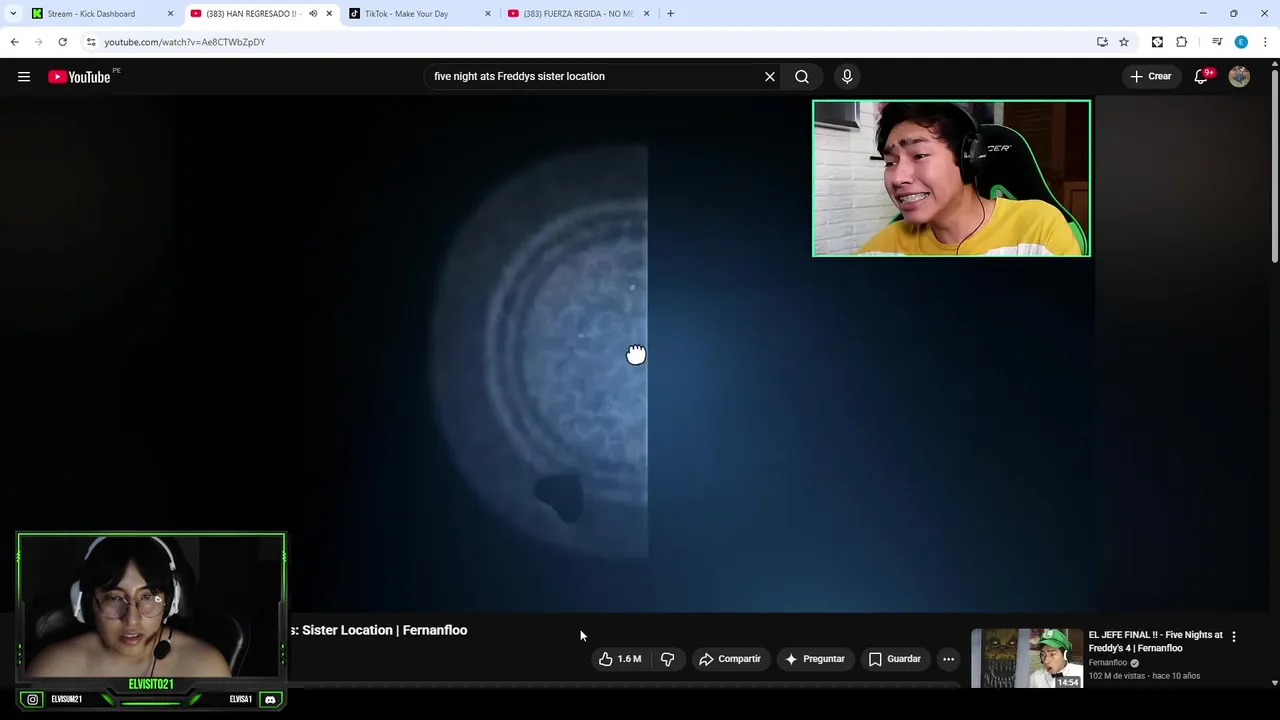Click the Guardar save button

point(894,659)
